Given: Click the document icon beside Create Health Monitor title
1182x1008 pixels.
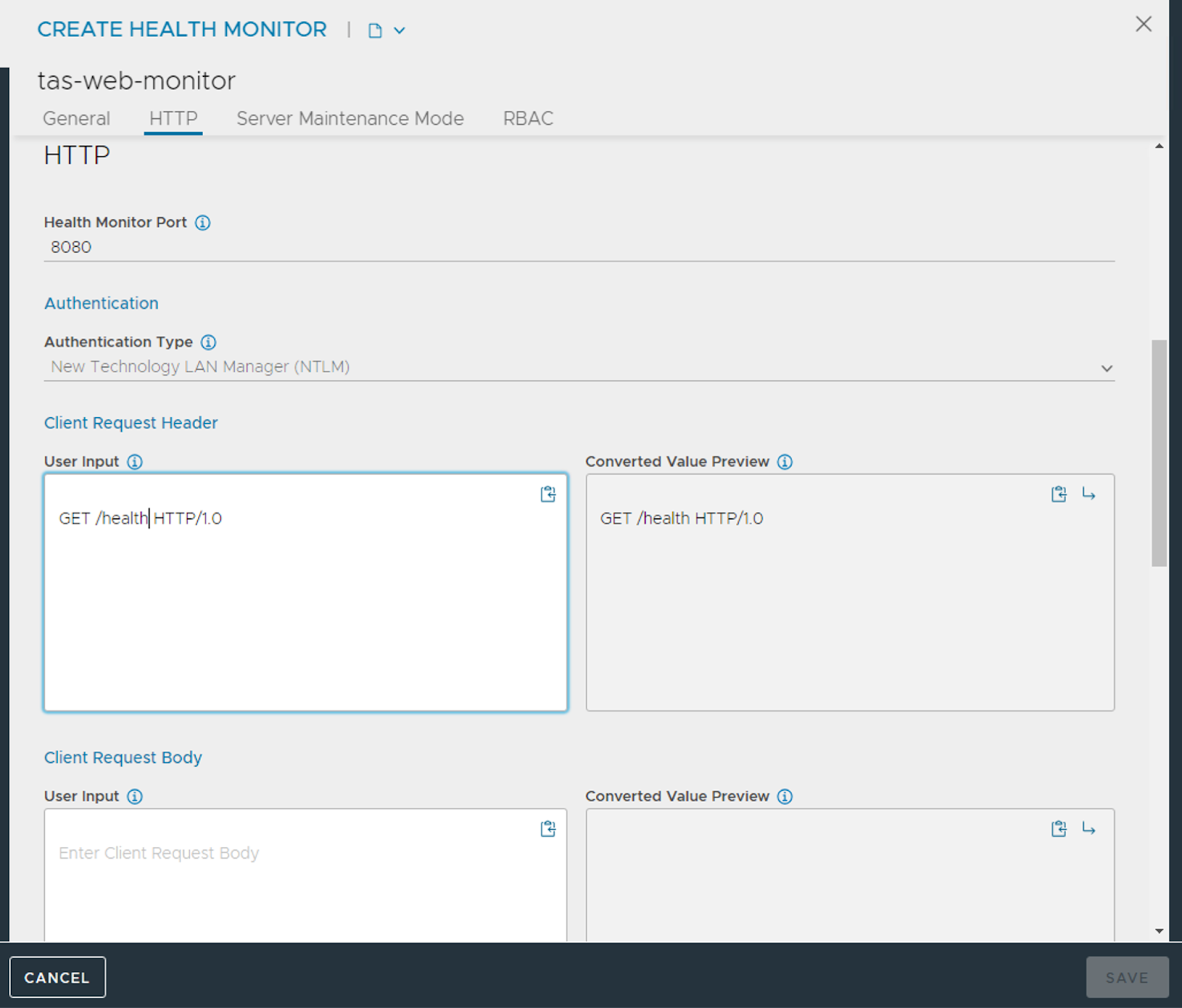Looking at the screenshot, I should pos(375,30).
